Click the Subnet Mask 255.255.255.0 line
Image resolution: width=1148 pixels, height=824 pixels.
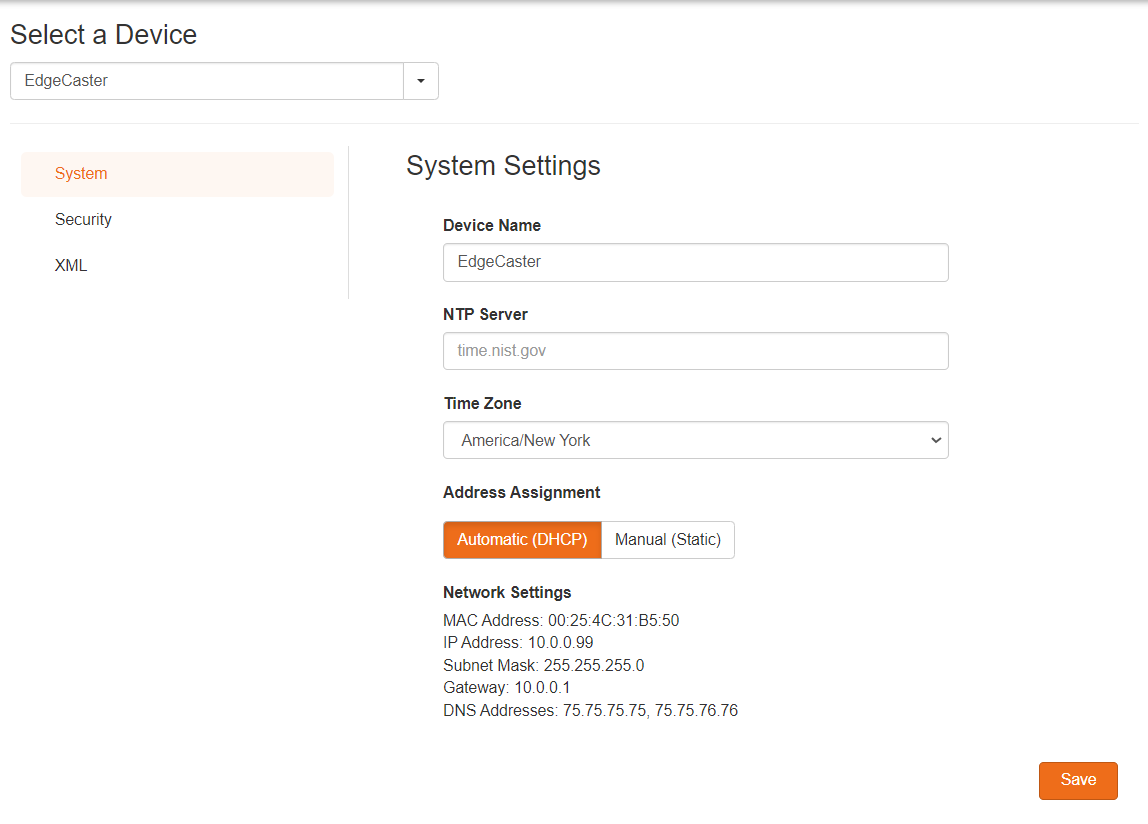(x=543, y=665)
